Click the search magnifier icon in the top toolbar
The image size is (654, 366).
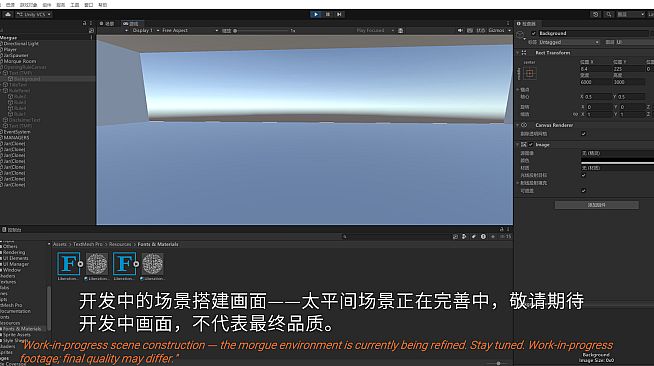coord(609,14)
